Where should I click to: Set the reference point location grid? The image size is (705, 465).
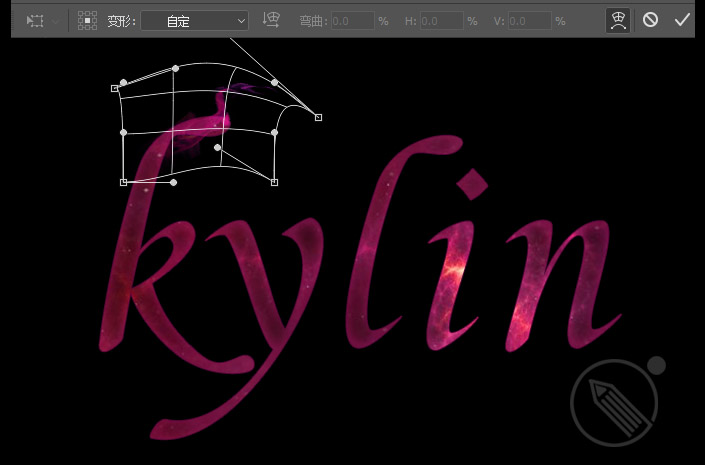[87, 21]
